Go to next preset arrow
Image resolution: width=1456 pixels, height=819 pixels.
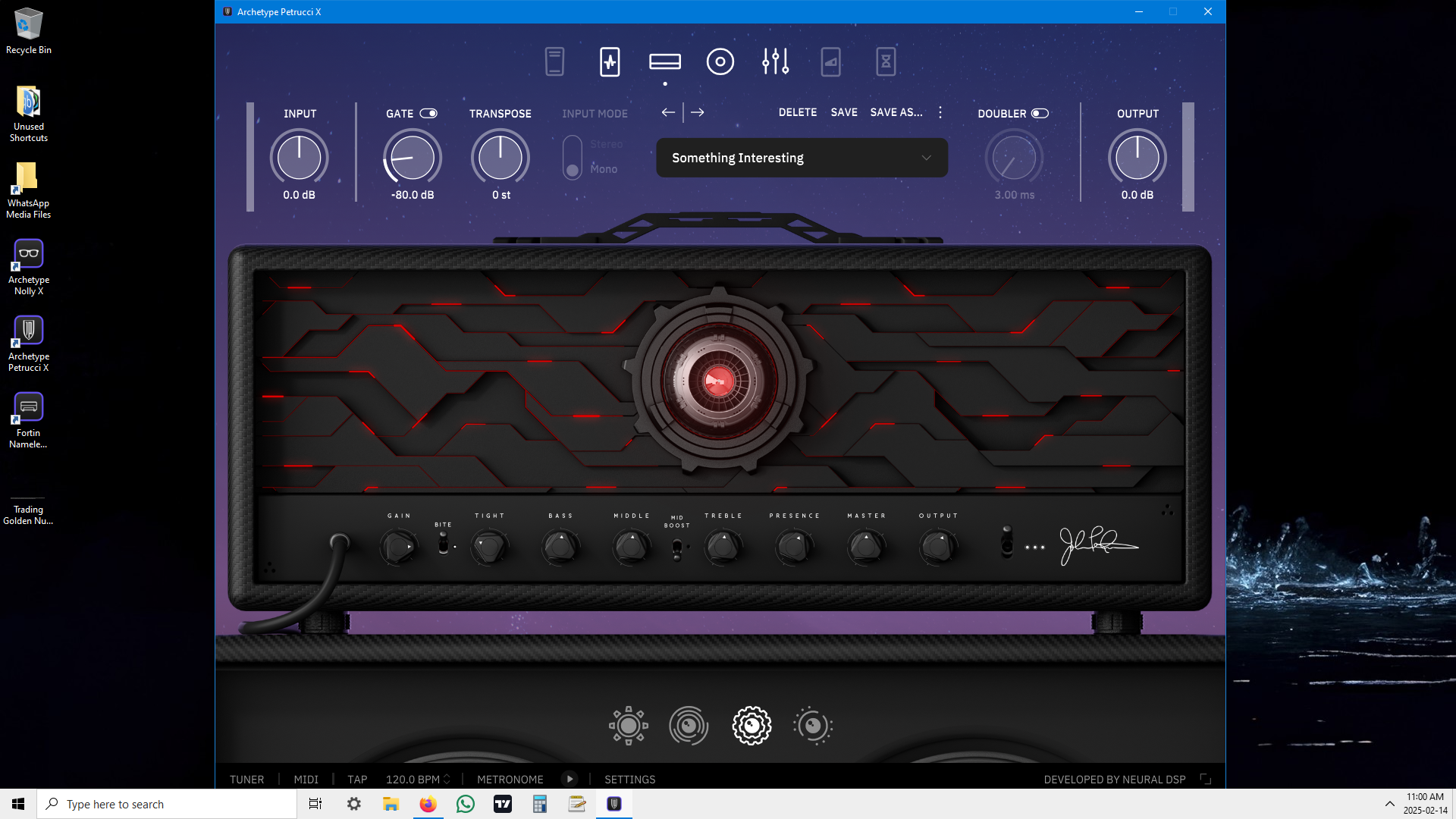[x=698, y=112]
